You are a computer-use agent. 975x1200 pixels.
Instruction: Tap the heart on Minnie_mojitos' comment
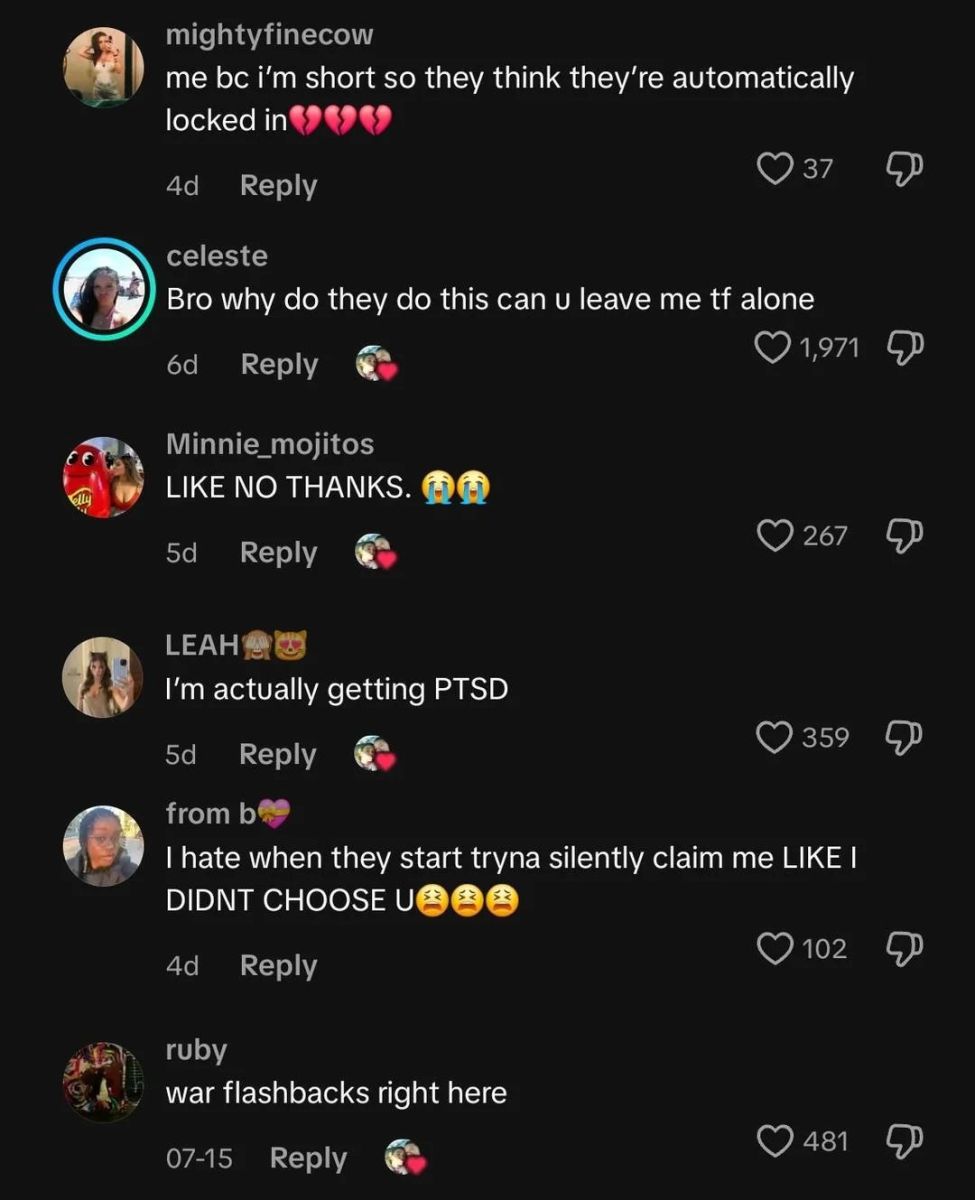click(775, 536)
